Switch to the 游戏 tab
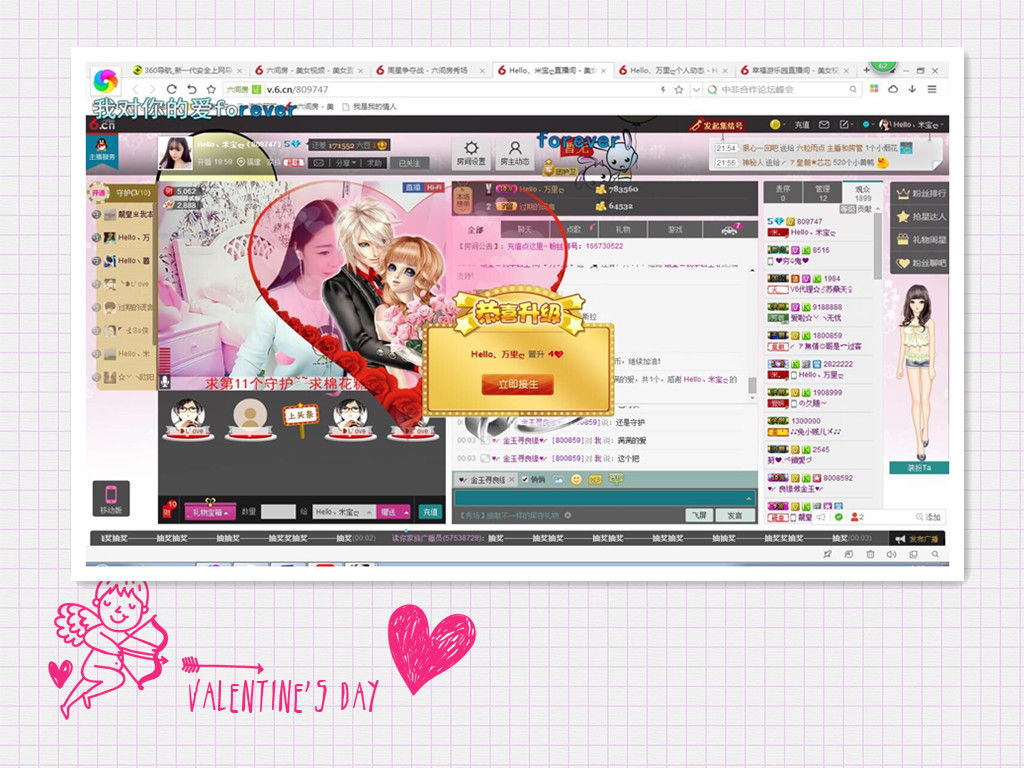The image size is (1024, 768). tap(675, 230)
